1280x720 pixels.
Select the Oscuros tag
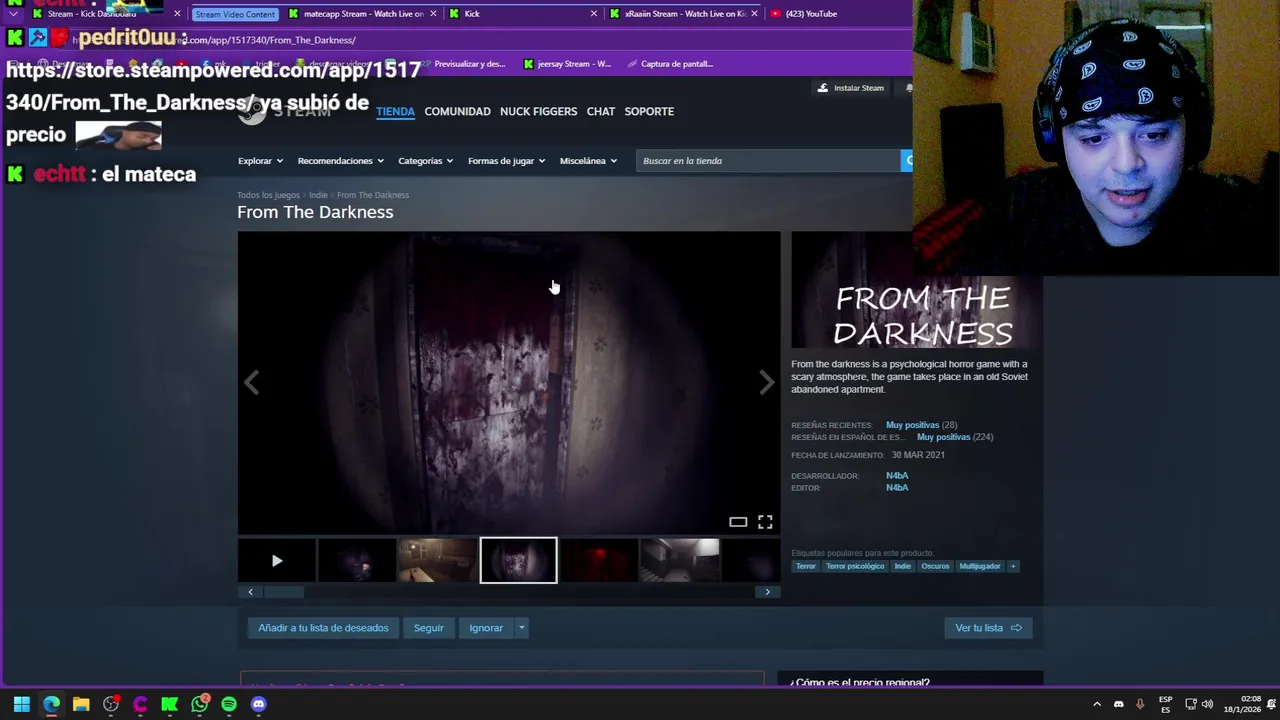point(935,566)
